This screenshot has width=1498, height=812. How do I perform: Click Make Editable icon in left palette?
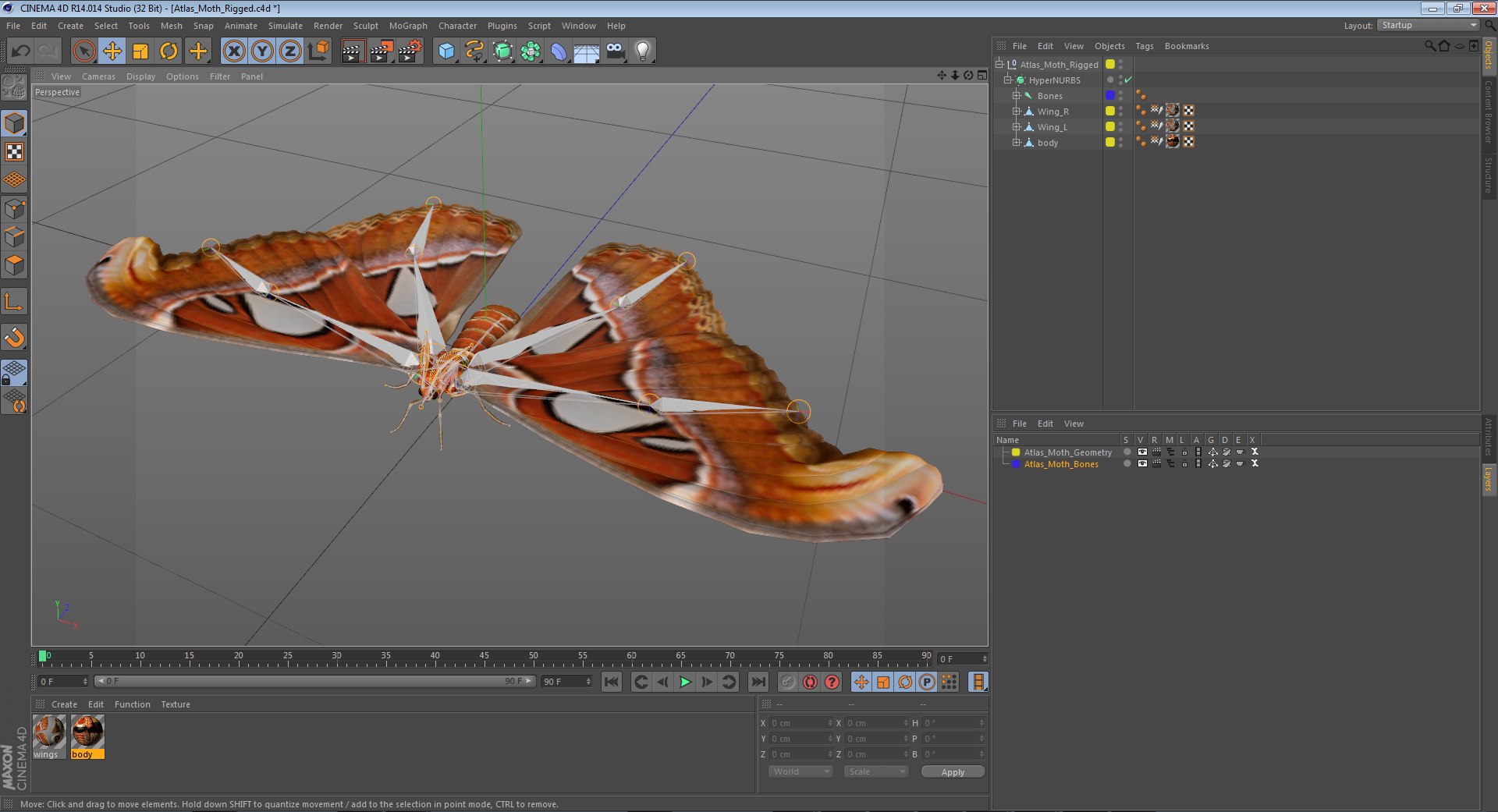[14, 87]
